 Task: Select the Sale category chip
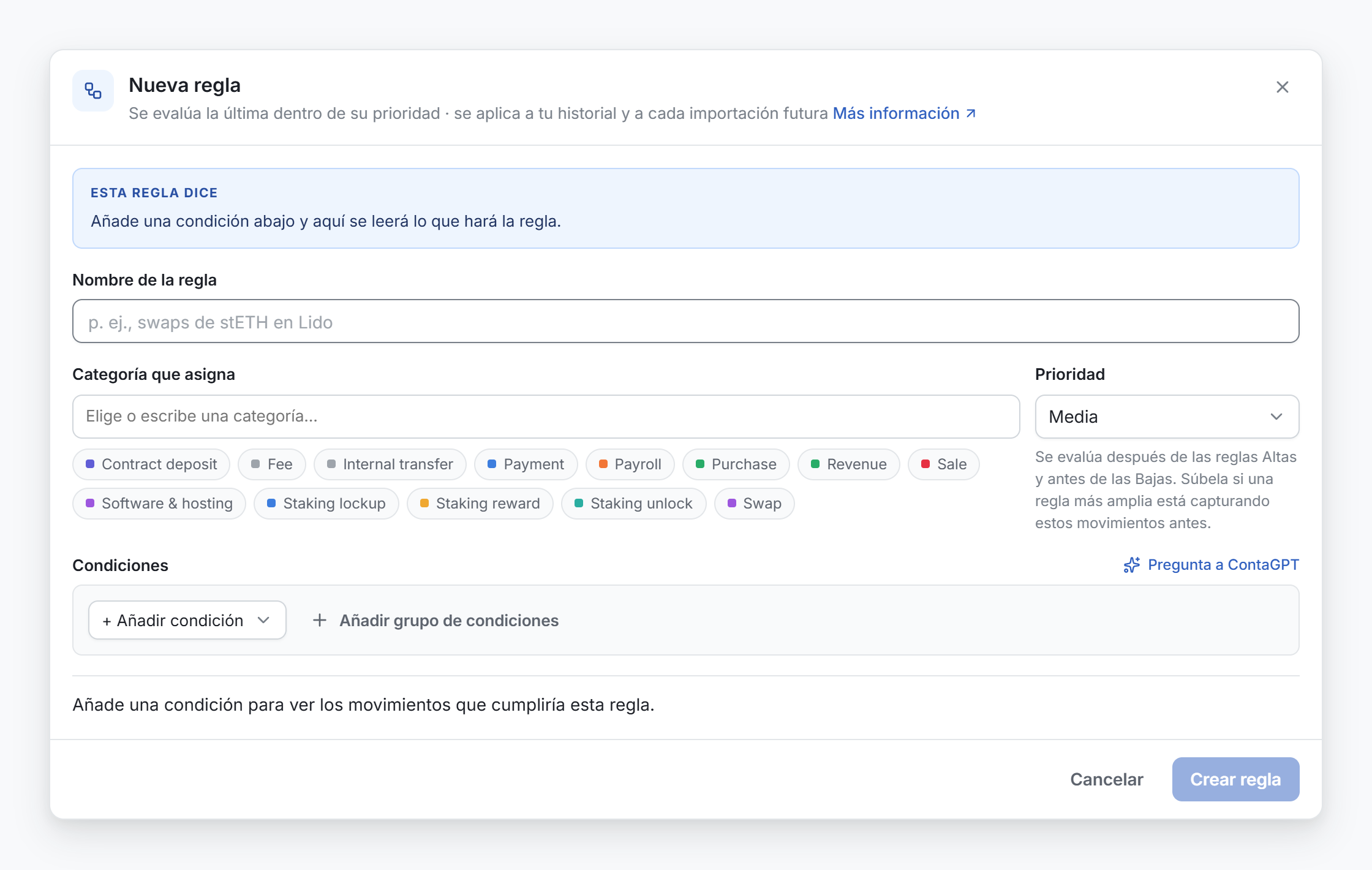[944, 464]
